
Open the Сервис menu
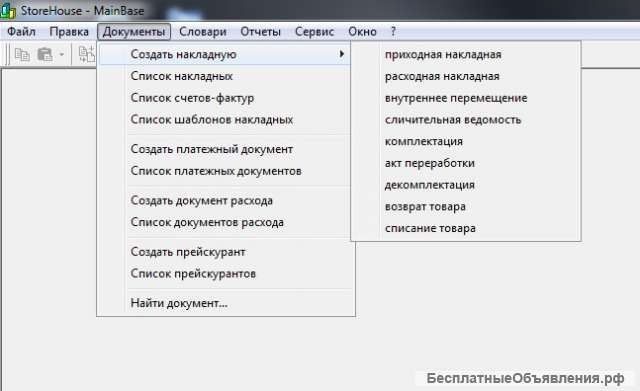tap(314, 31)
